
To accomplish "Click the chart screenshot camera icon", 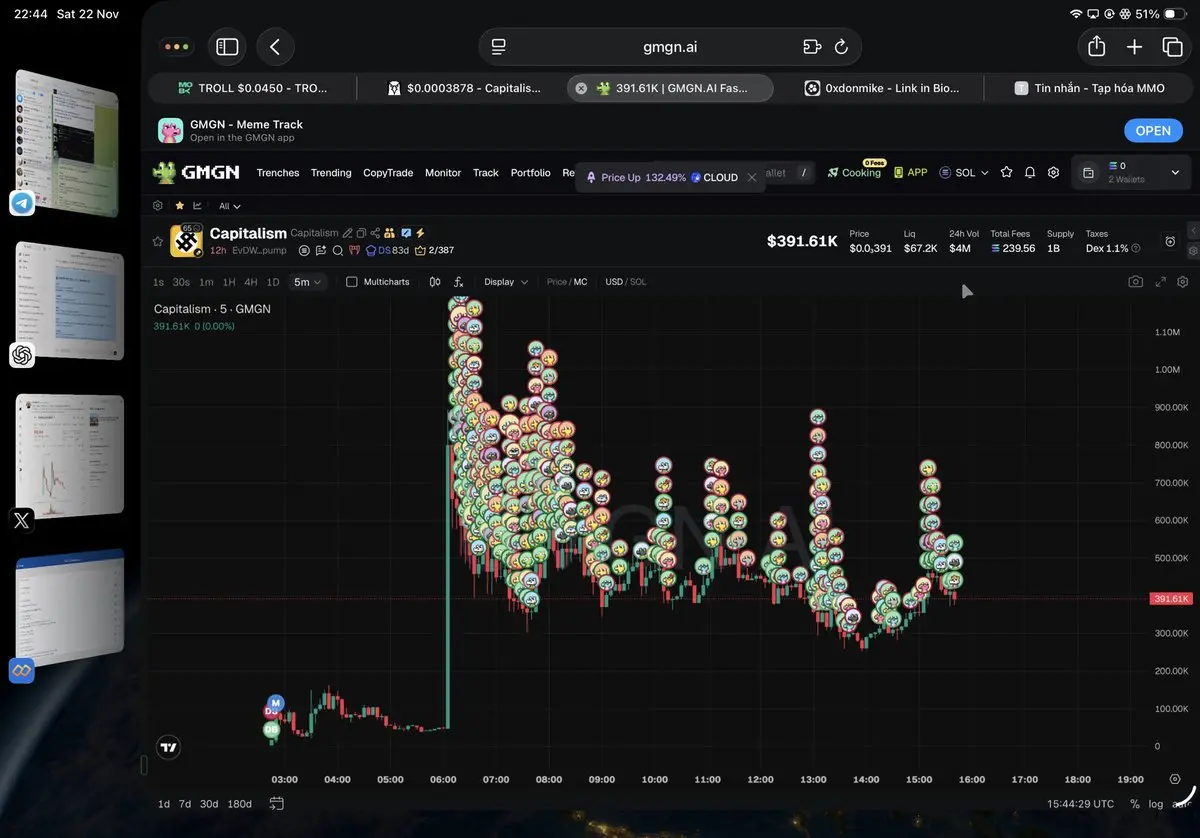I will (x=1135, y=282).
